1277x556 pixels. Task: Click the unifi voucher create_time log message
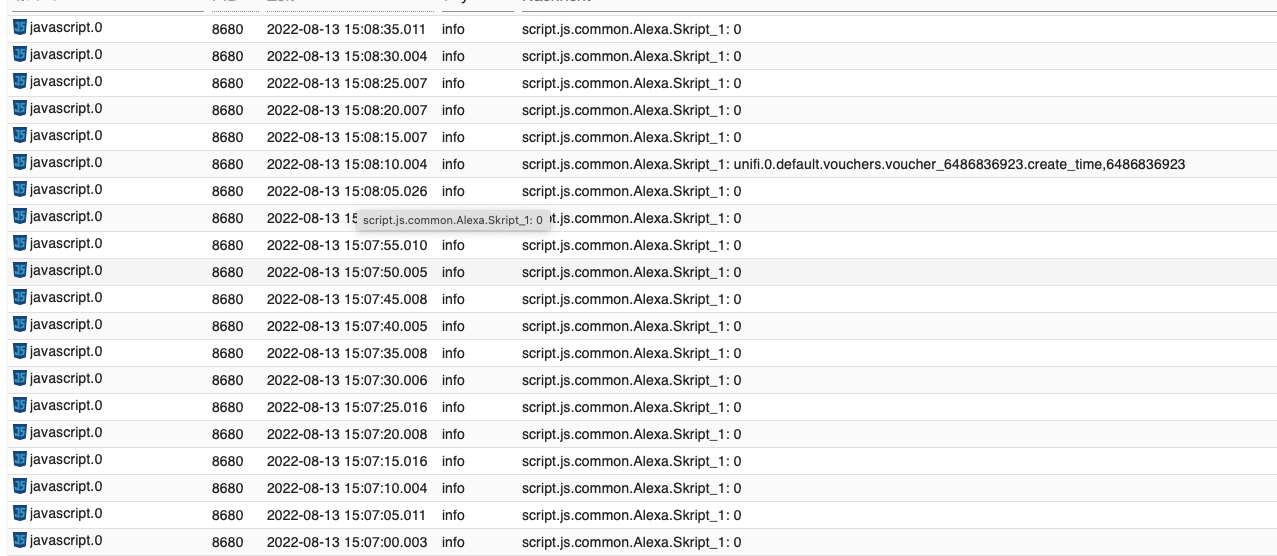[853, 164]
